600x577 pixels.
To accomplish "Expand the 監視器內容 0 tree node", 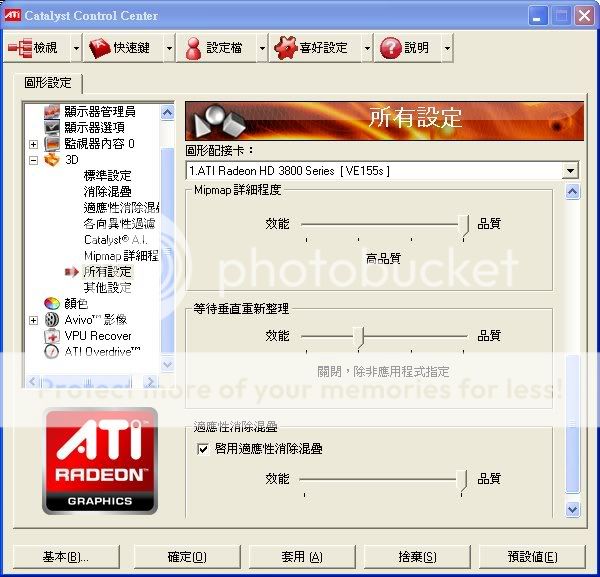I will tap(33, 144).
